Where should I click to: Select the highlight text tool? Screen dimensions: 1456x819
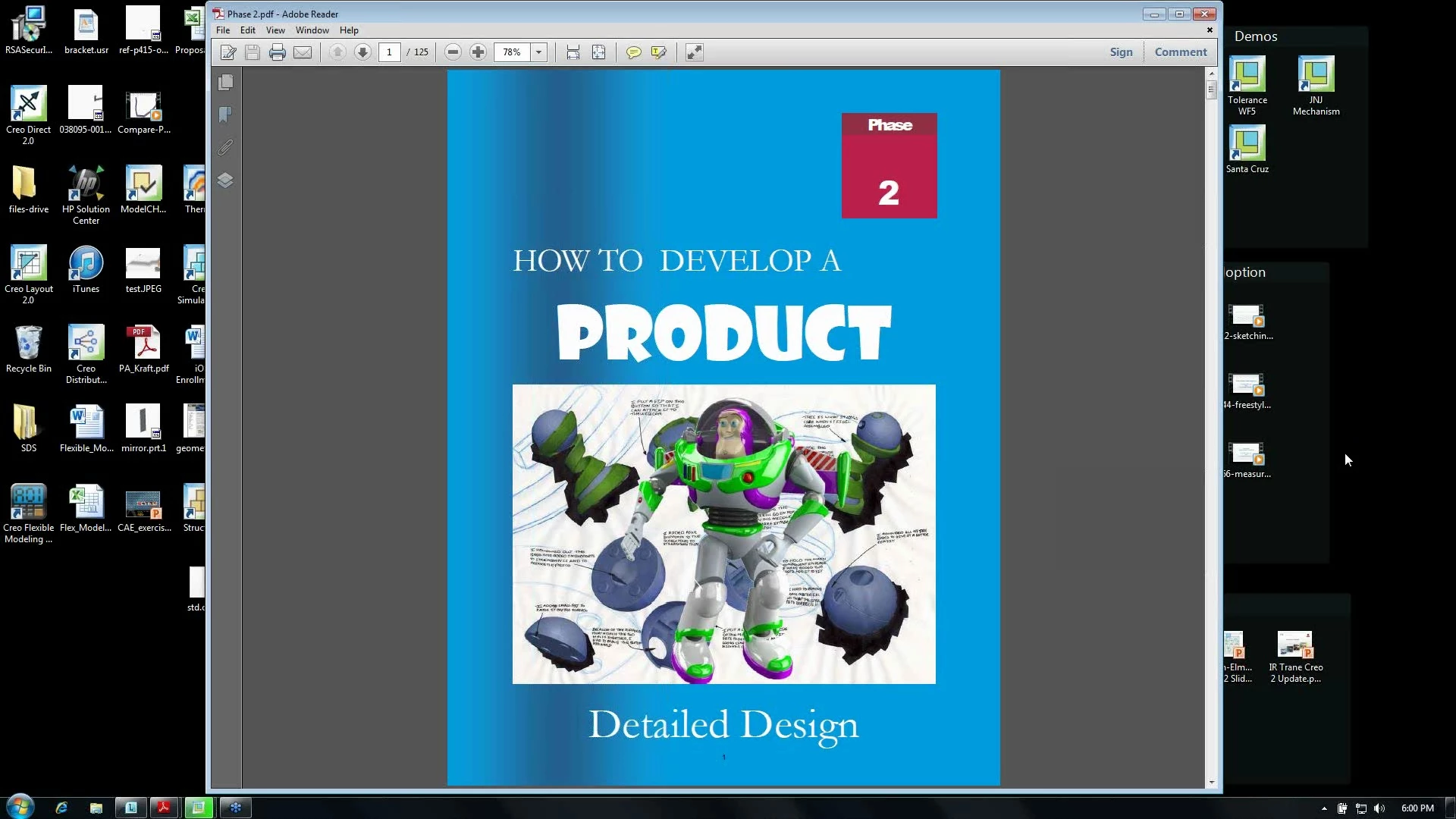658,52
